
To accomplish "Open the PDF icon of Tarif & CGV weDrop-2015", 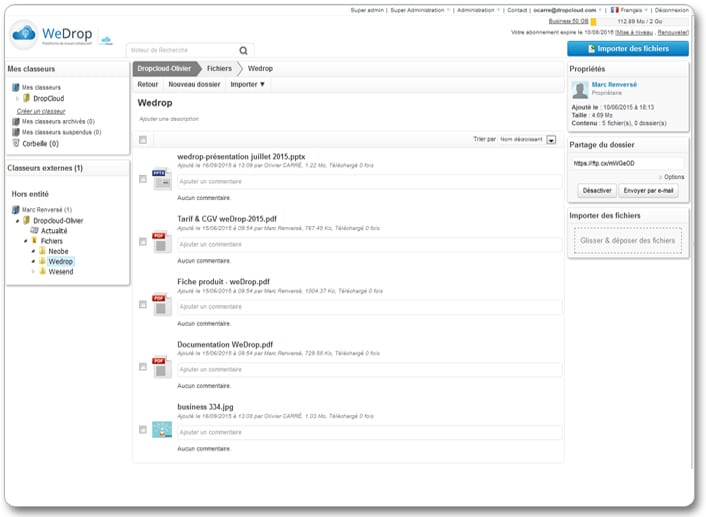I will (x=161, y=242).
